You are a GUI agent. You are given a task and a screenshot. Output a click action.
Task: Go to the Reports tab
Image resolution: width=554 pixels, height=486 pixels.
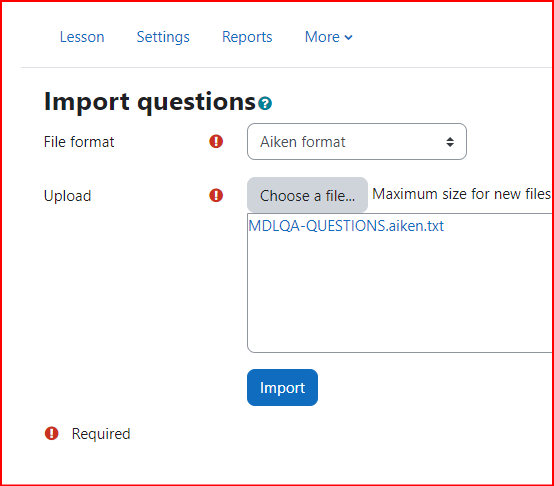click(x=247, y=37)
